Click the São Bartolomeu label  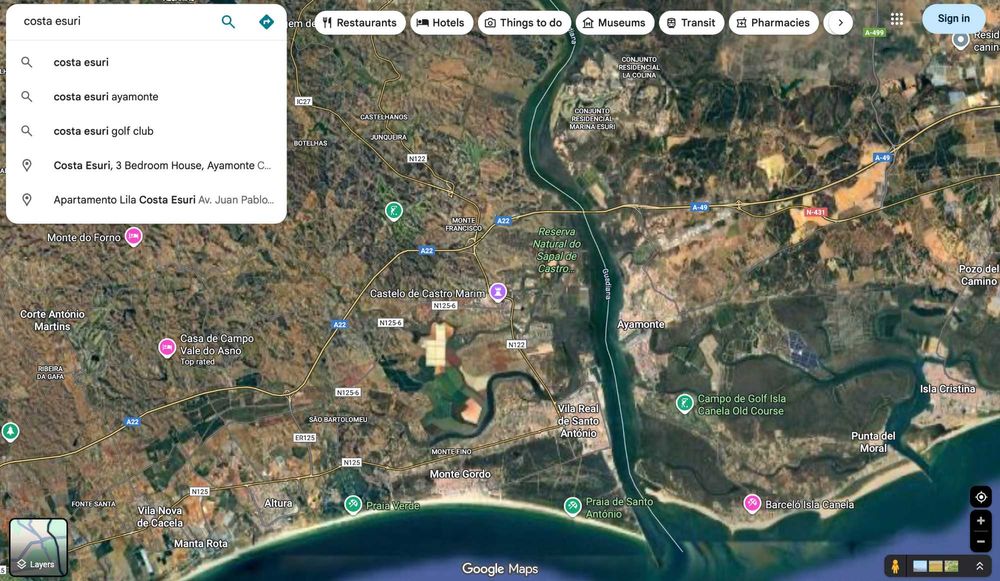(338, 420)
